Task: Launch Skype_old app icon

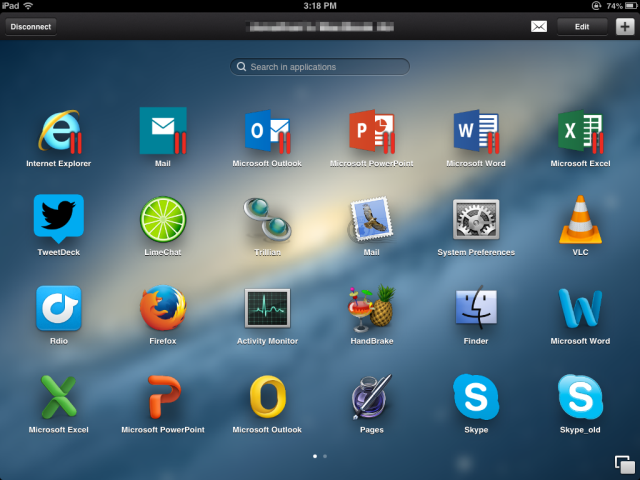Action: 580,397
